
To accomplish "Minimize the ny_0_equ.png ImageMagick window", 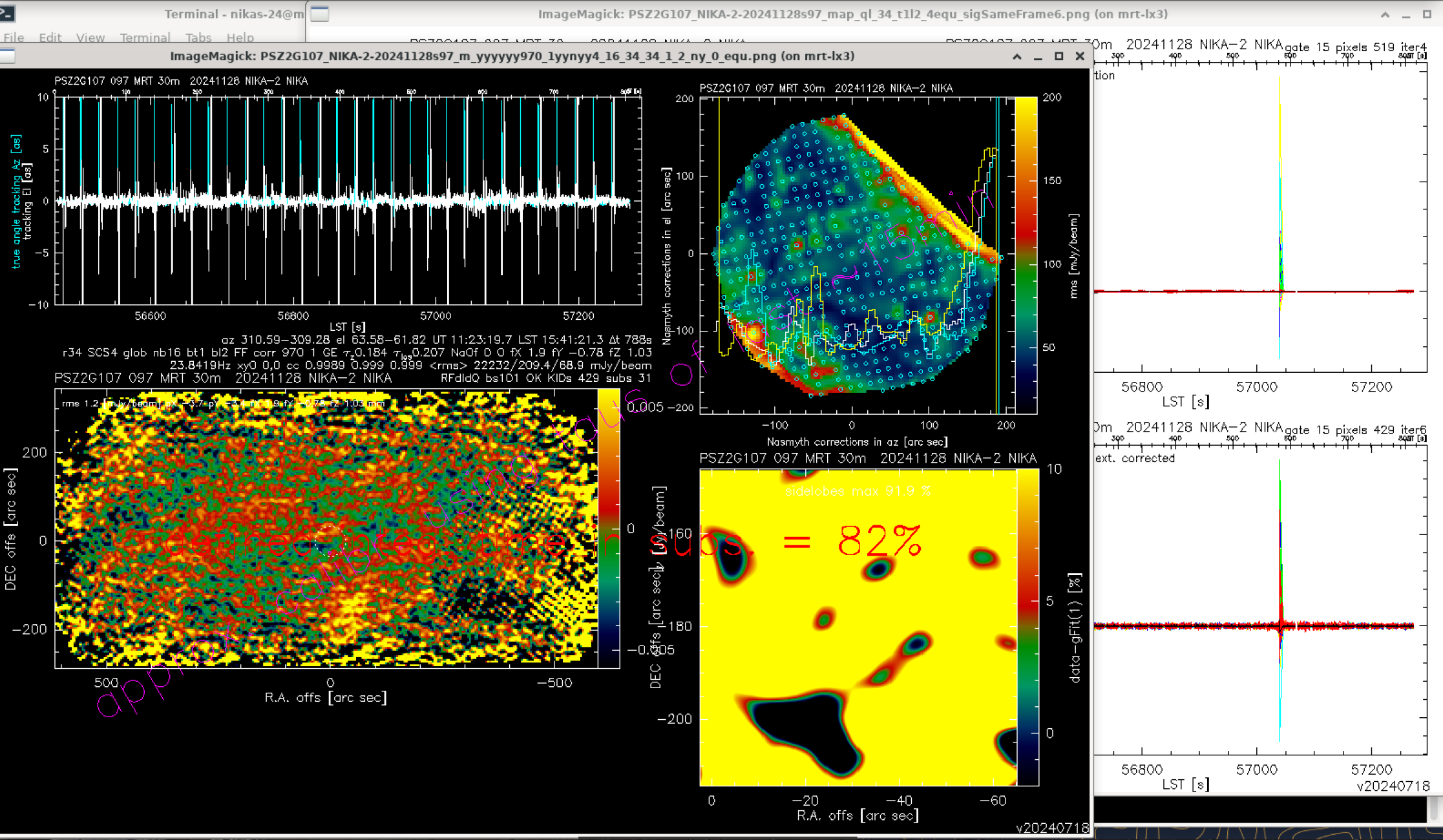I will 1038,56.
